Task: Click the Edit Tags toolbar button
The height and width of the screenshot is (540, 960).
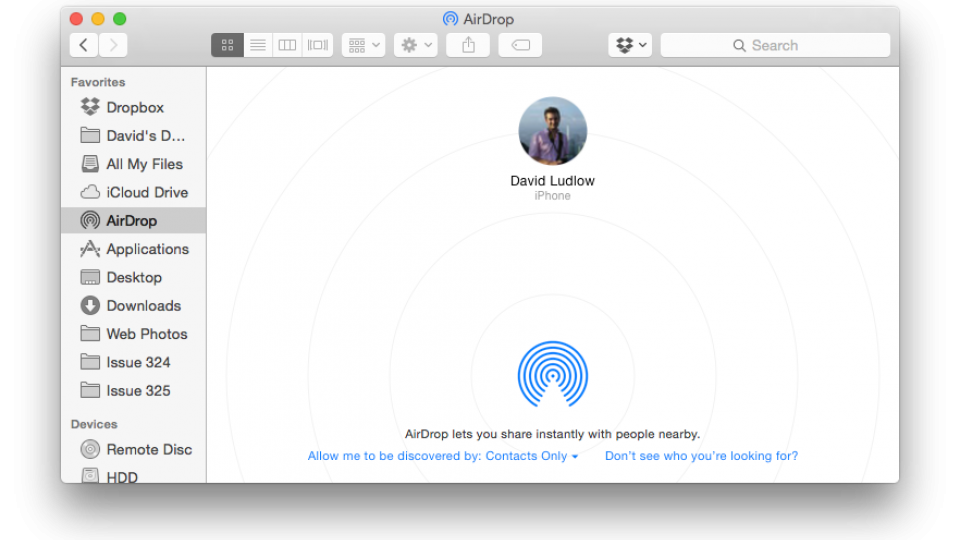Action: point(520,45)
